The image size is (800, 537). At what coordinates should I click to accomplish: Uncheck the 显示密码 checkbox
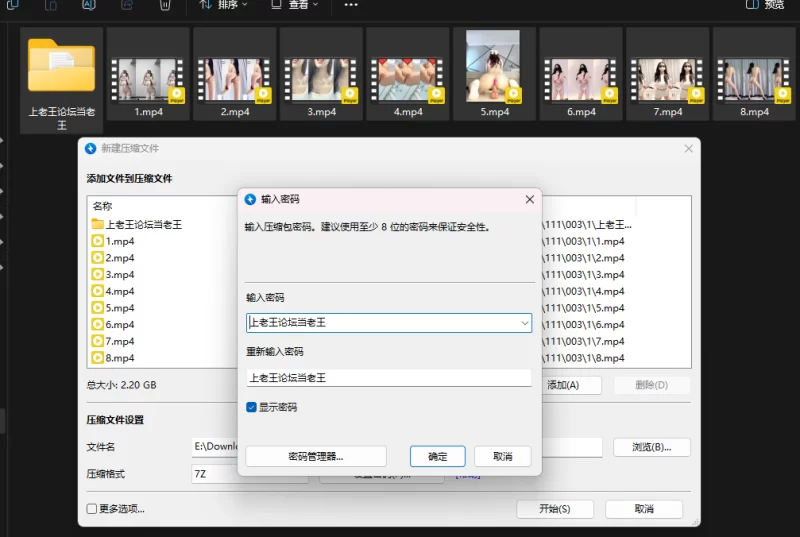252,407
